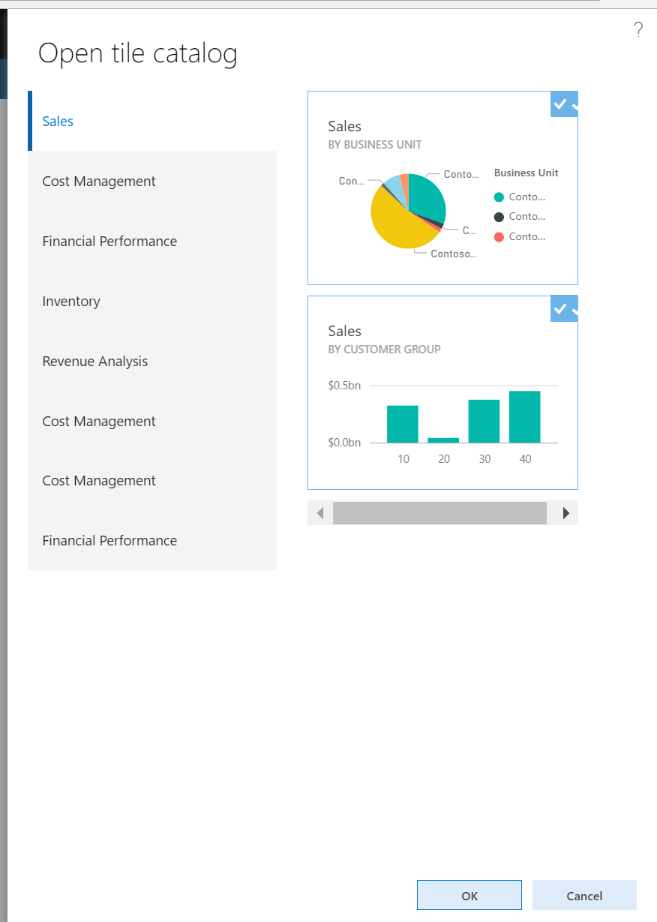Click the Sales by Business Unit tile title
The height and width of the screenshot is (922, 657).
coord(345,126)
